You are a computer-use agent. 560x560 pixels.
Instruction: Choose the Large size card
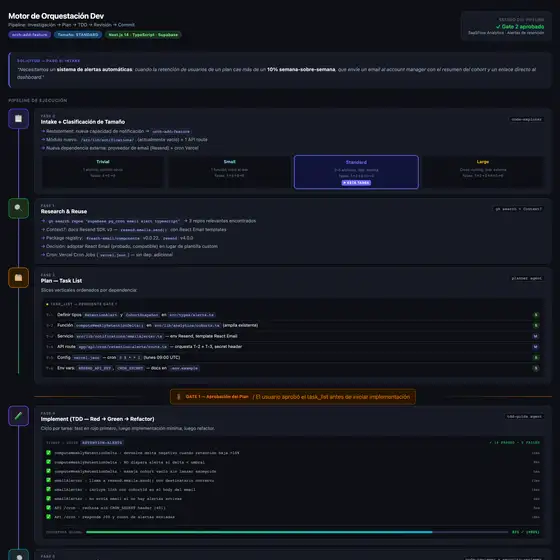[x=483, y=172]
